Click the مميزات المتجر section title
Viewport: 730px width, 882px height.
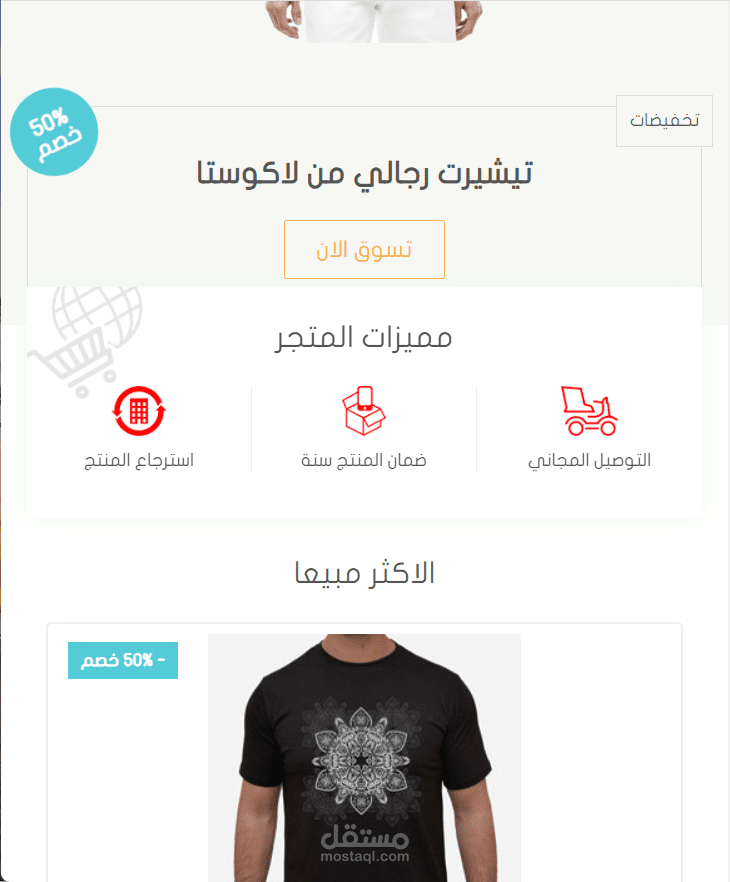[x=363, y=338]
